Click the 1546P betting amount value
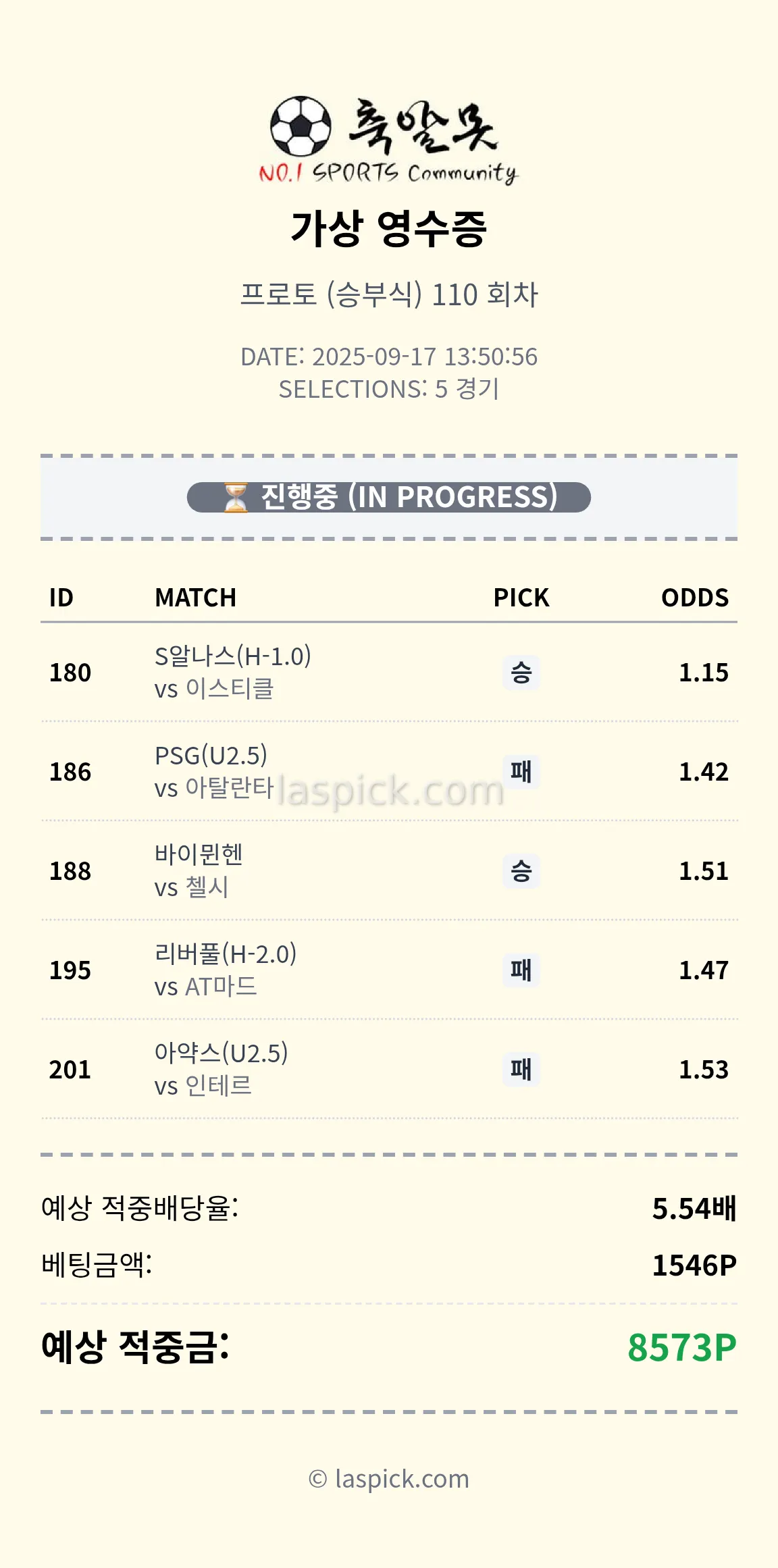 coord(694,1265)
